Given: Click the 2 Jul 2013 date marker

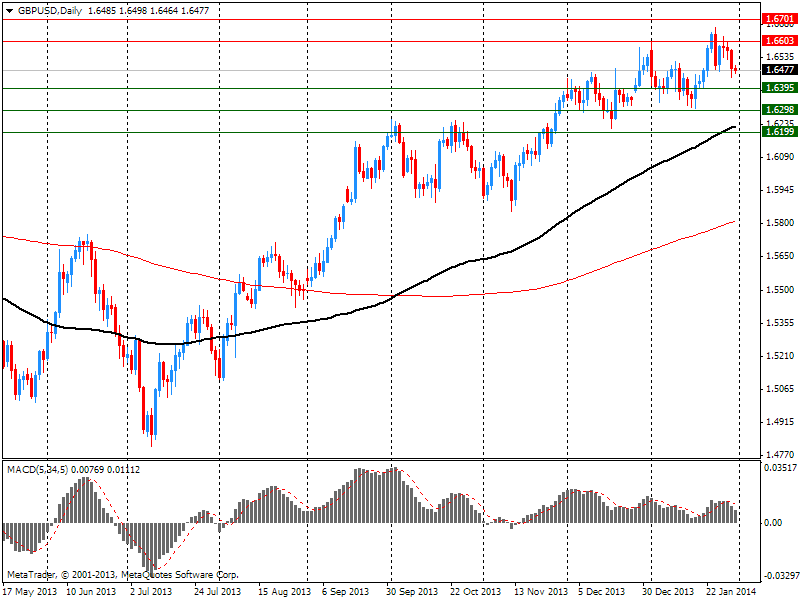Looking at the screenshot, I should click(152, 591).
